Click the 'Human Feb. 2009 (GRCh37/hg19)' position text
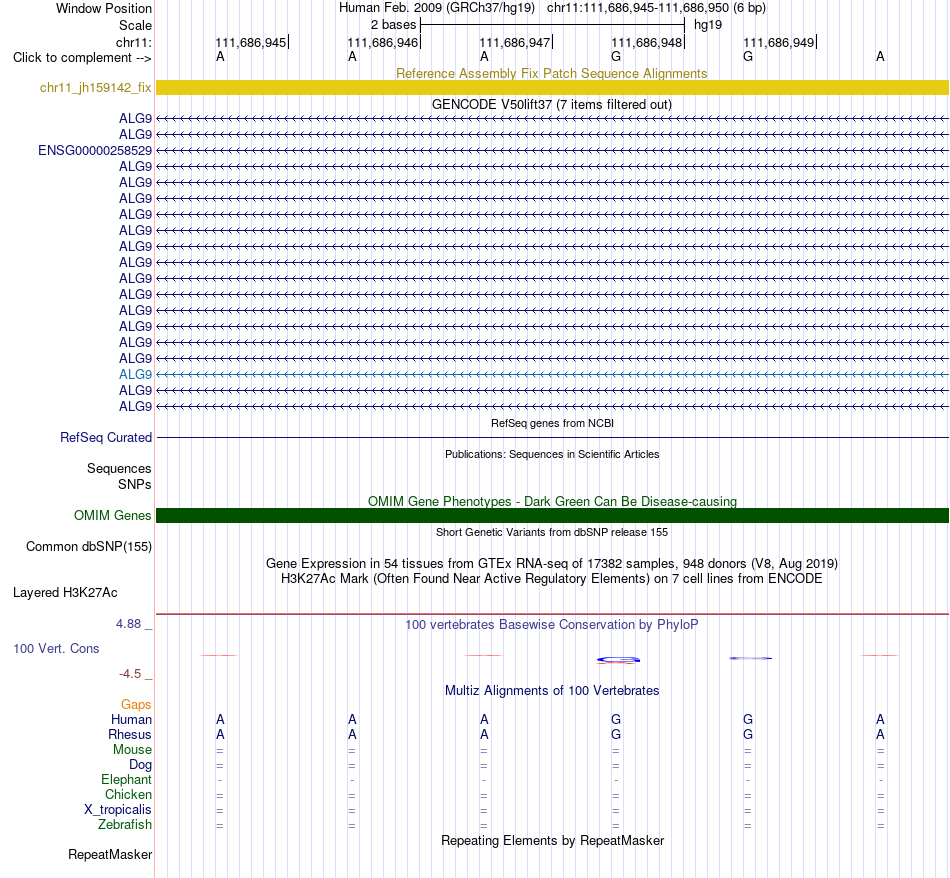This screenshot has width=950, height=878. [436, 8]
